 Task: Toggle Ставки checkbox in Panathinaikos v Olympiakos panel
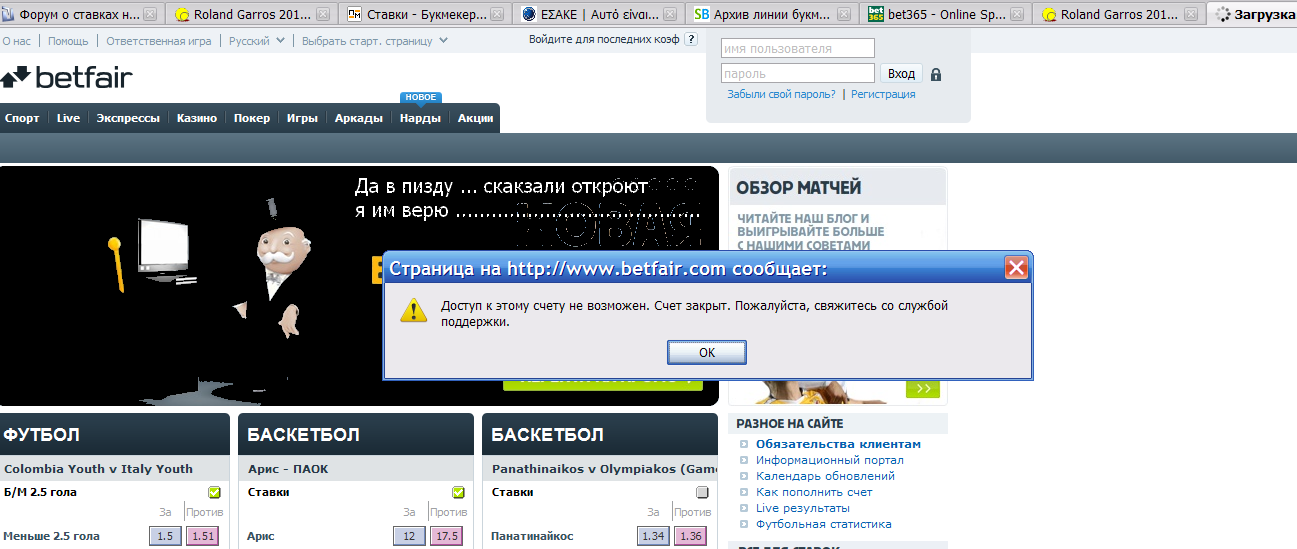pyautogui.click(x=702, y=492)
